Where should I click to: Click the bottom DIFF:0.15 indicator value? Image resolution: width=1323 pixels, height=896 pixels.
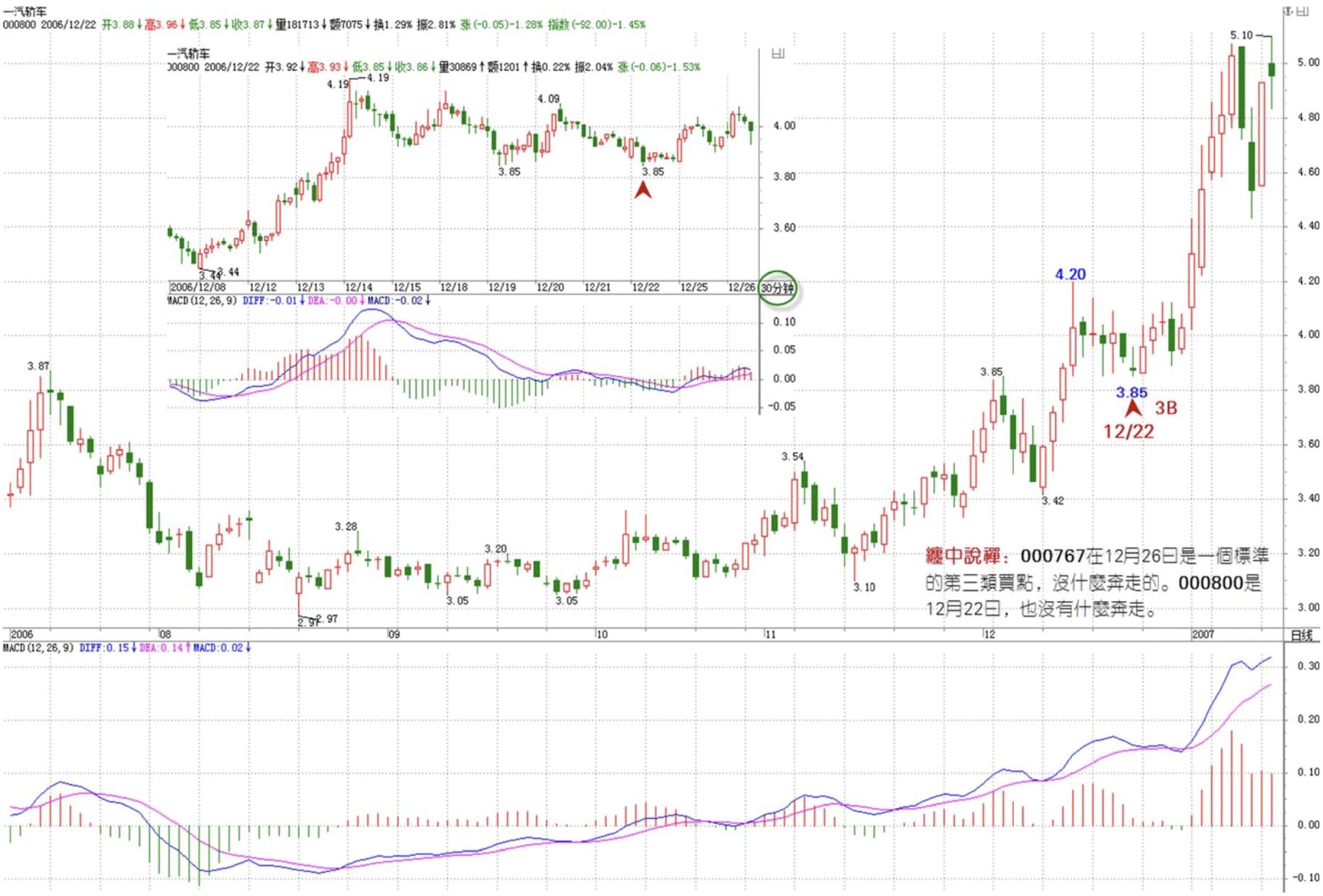104,648
